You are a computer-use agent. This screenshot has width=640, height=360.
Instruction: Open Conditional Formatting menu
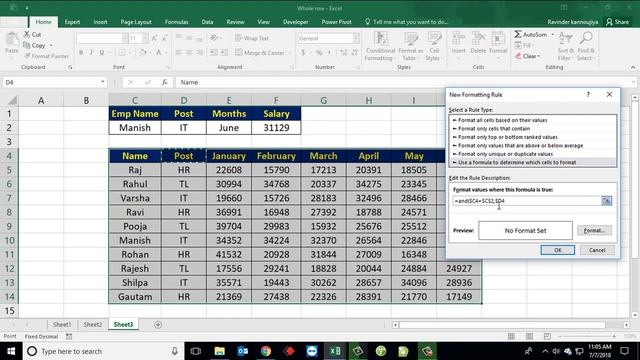pos(380,46)
